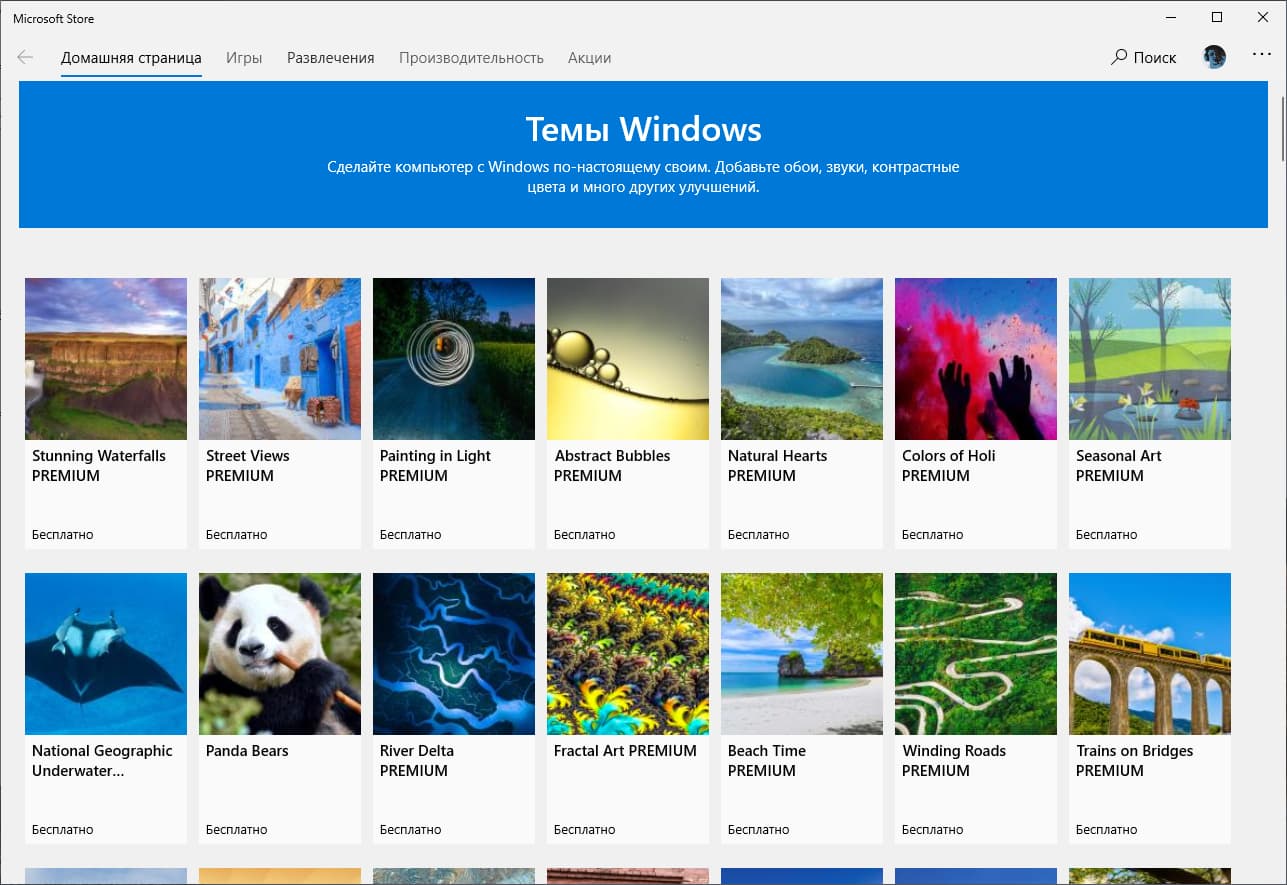Click the back arrow navigation icon
1287x885 pixels.
tap(24, 57)
